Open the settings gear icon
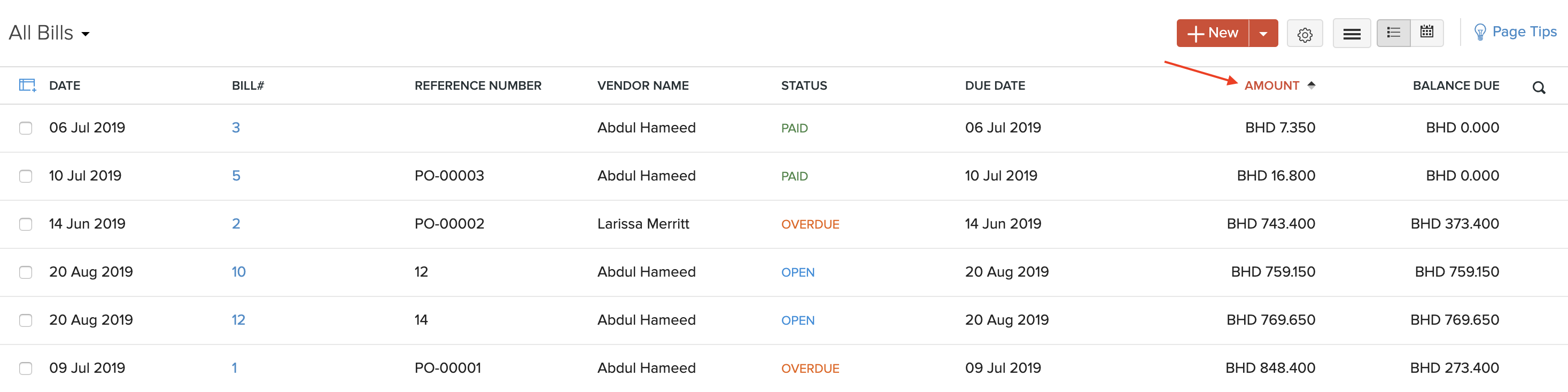Screen dimensions: 1568x392 (x=1304, y=34)
